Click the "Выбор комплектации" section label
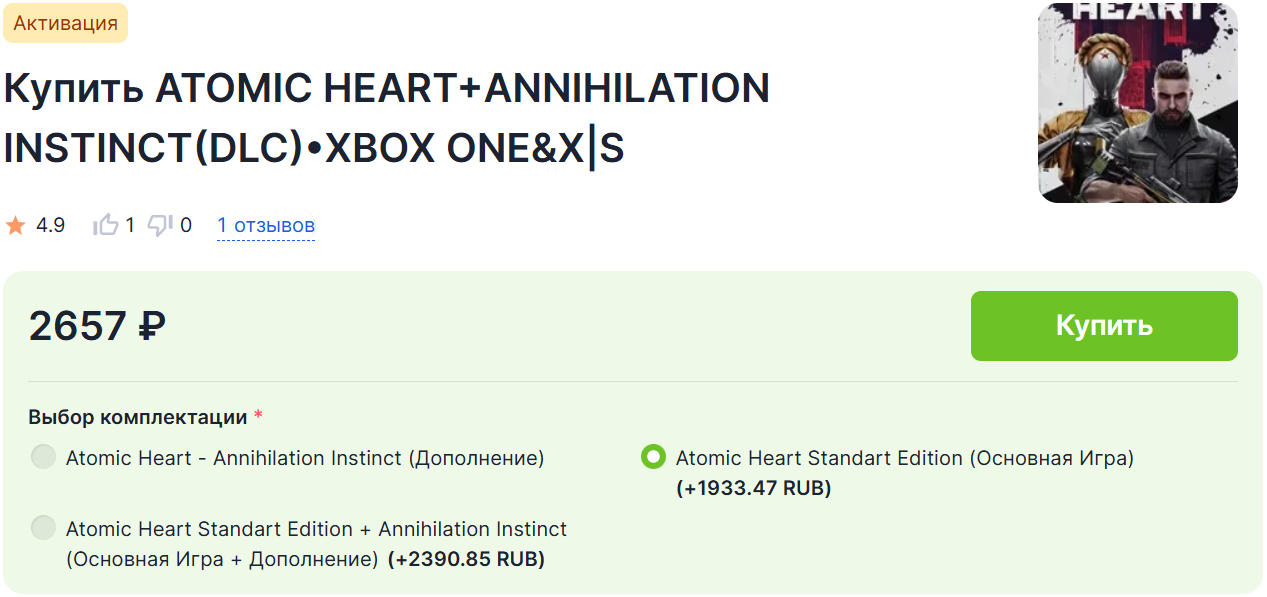1267x597 pixels. pyautogui.click(x=137, y=417)
